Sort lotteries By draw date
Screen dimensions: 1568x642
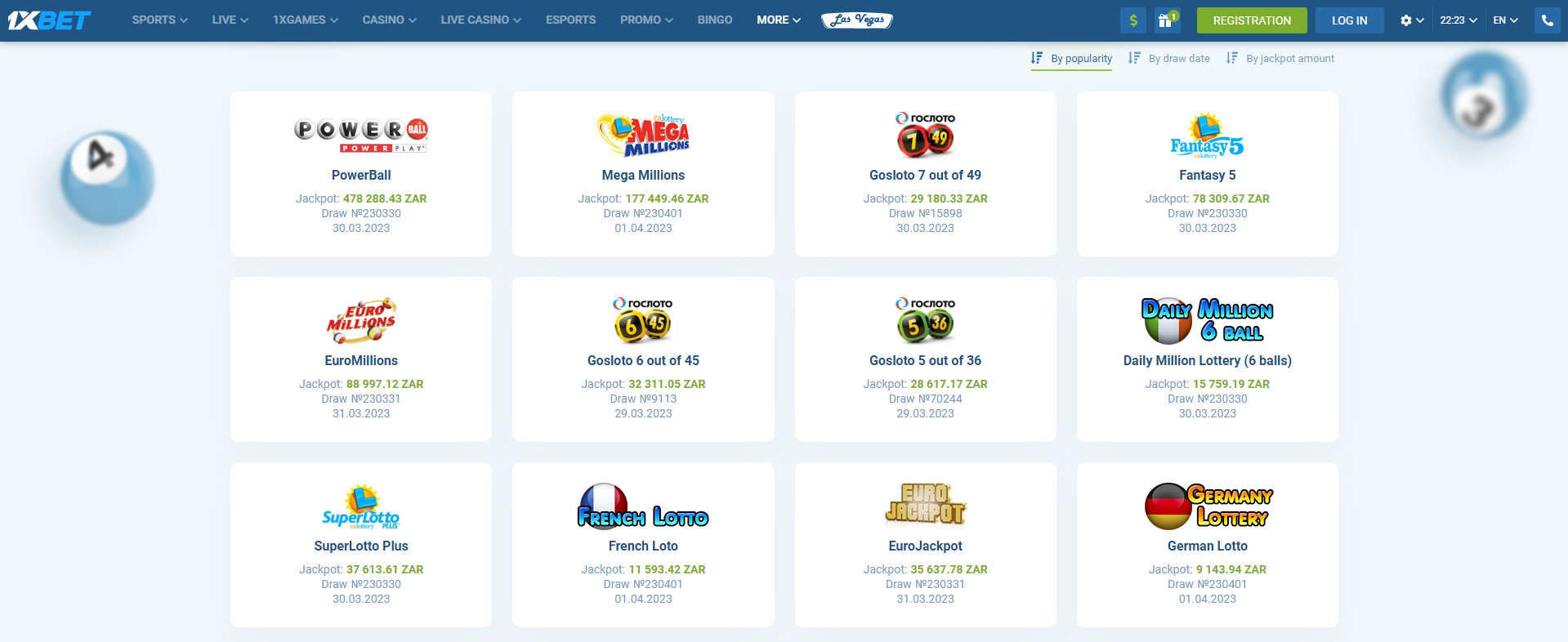click(x=1179, y=59)
